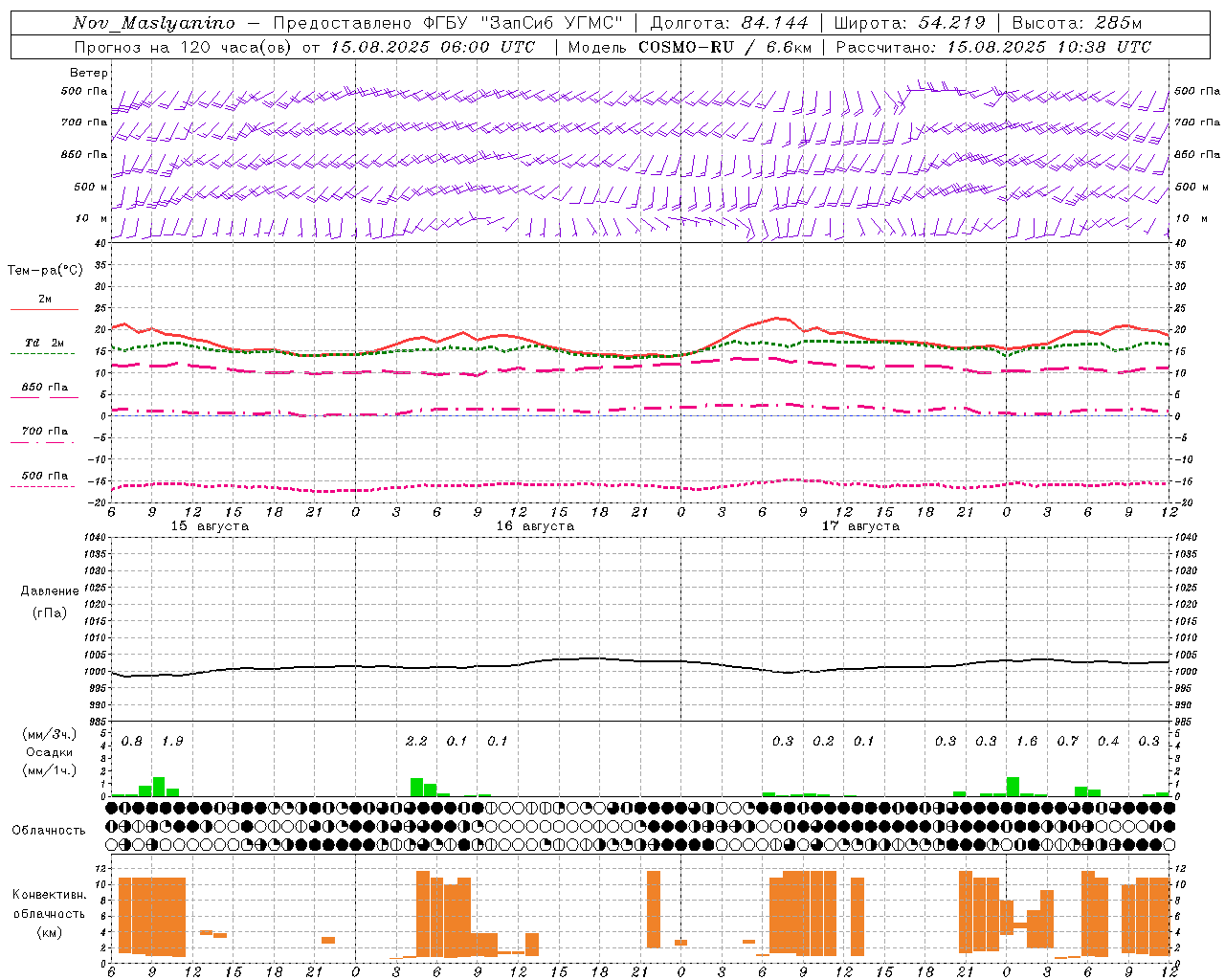The height and width of the screenshot is (980, 1225).
Task: Click the green dashed legend line under "Td 2м"
Action: pyautogui.click(x=42, y=353)
